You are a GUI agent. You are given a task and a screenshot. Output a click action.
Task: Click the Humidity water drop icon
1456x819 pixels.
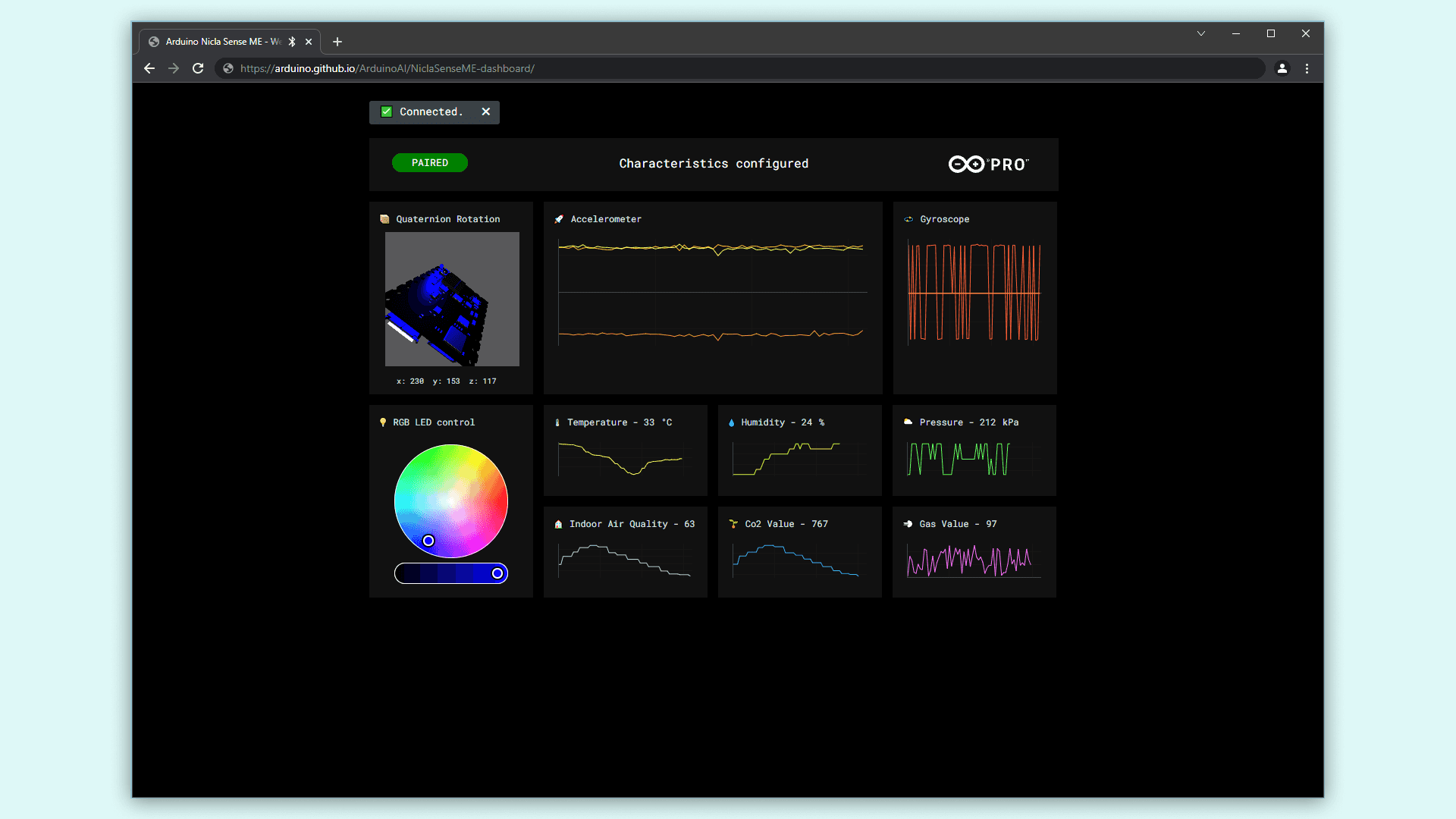[x=731, y=422]
